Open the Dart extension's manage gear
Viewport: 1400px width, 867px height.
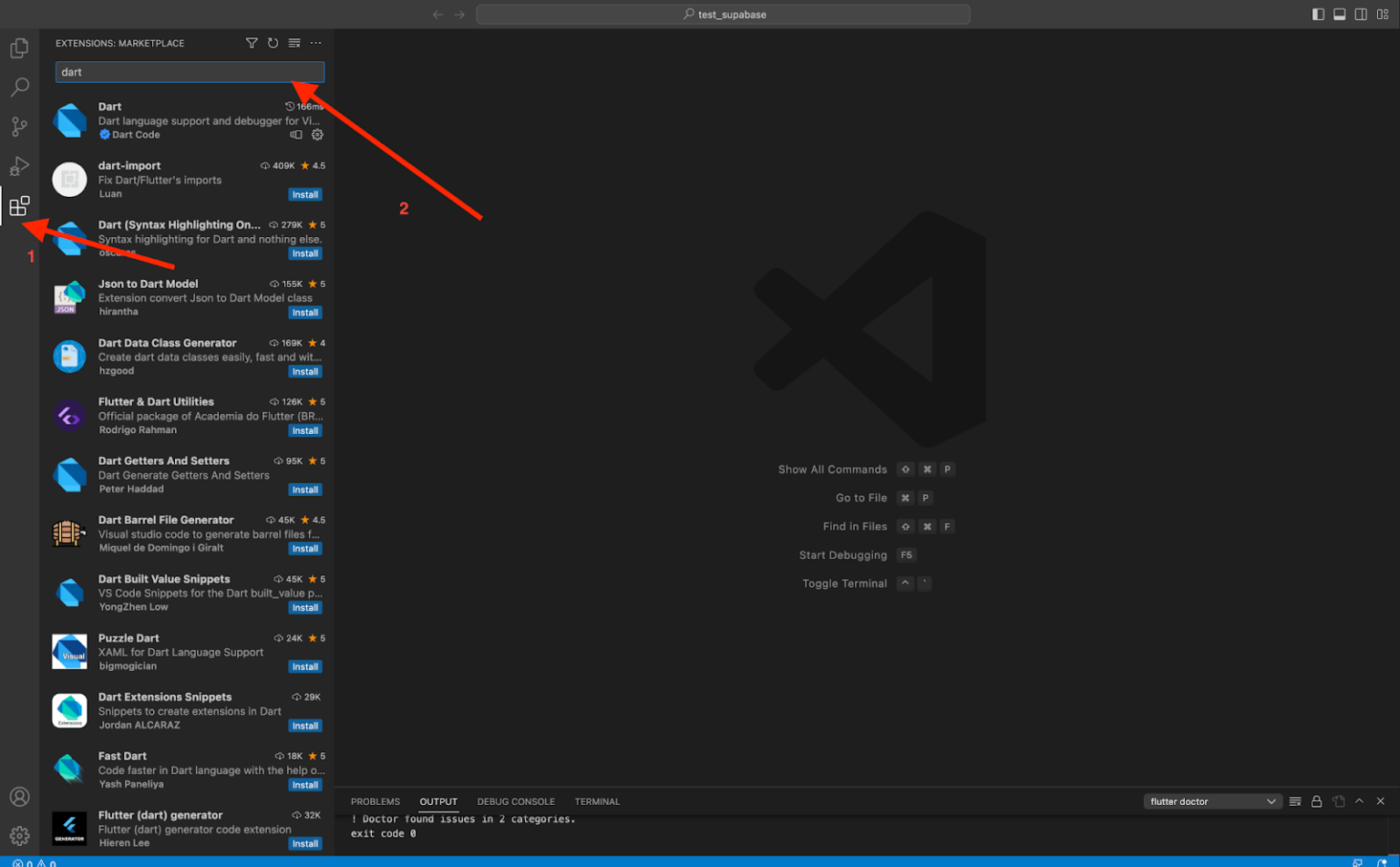tap(317, 134)
